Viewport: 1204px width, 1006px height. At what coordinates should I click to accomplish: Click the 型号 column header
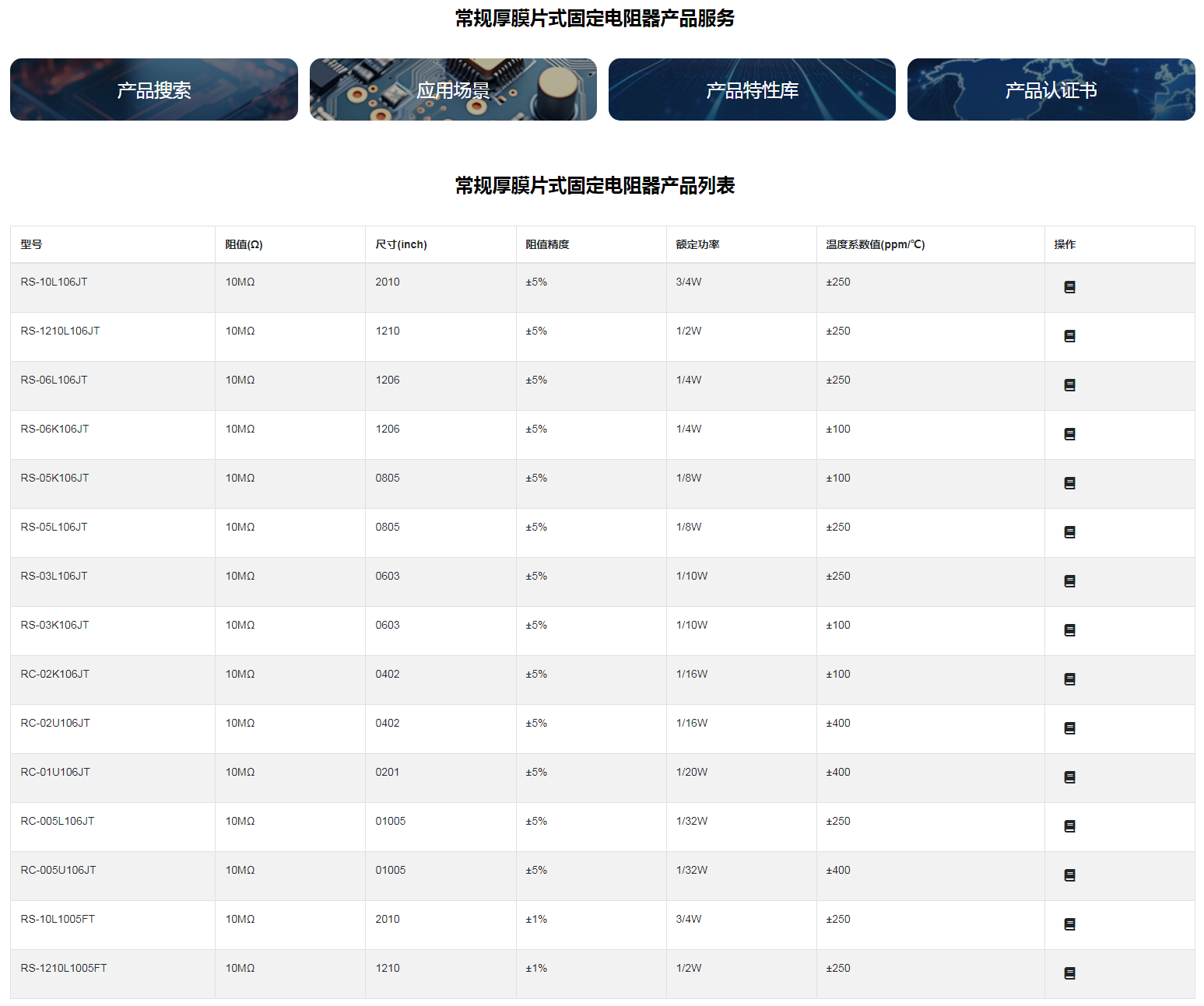pyautogui.click(x=31, y=244)
